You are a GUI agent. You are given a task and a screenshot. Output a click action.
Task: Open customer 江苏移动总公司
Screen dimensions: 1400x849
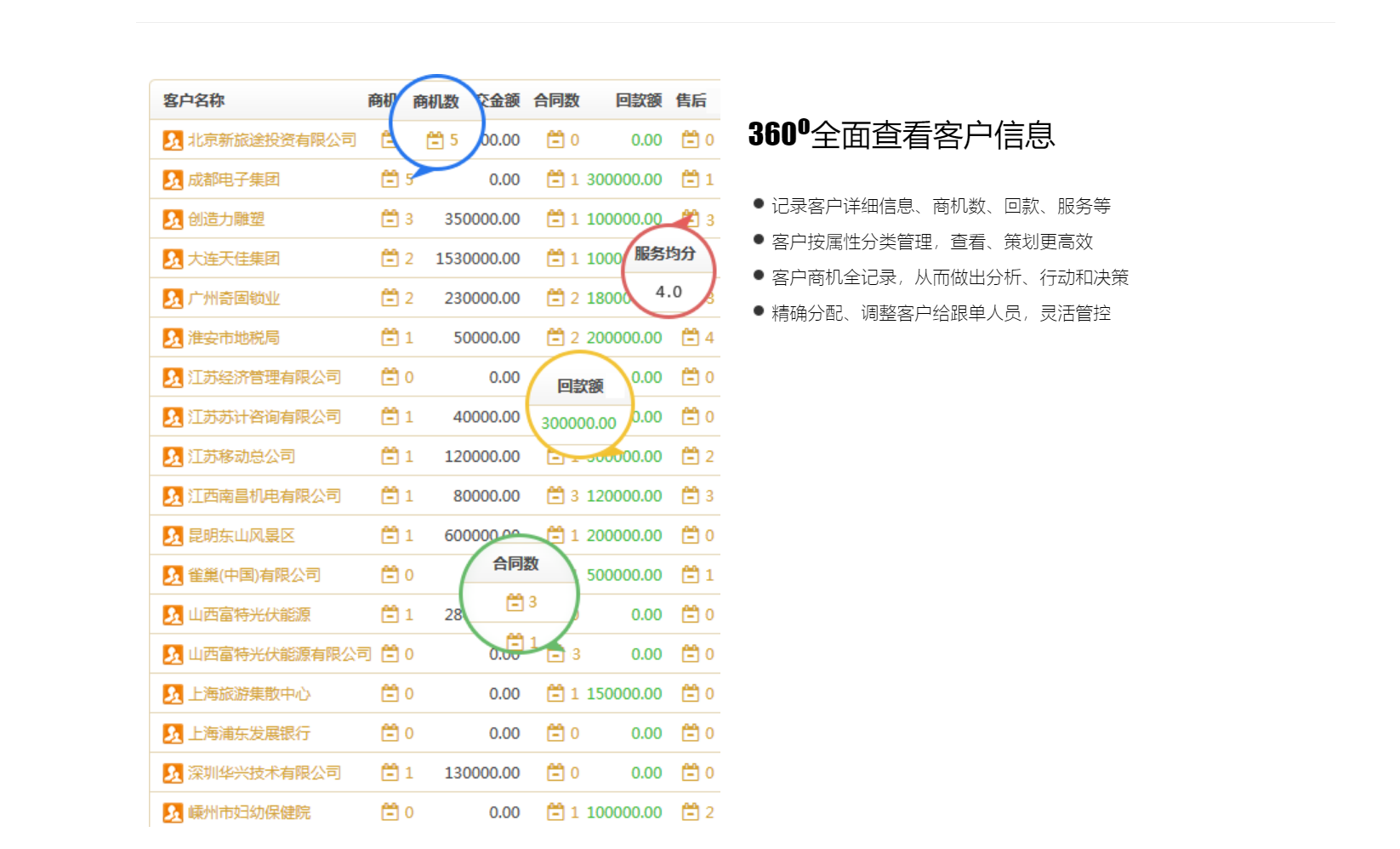242,457
